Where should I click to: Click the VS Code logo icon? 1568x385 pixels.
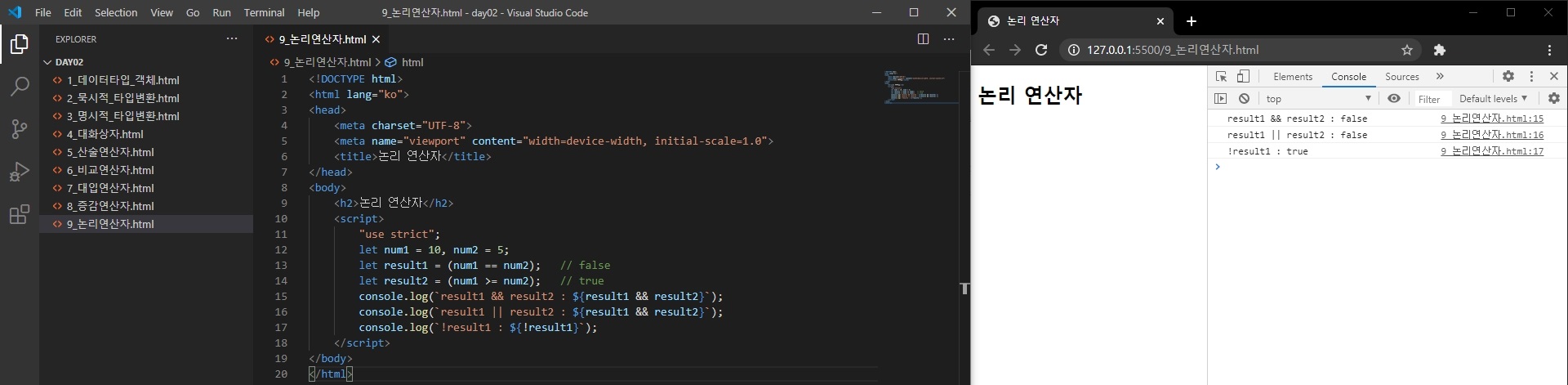(15, 12)
